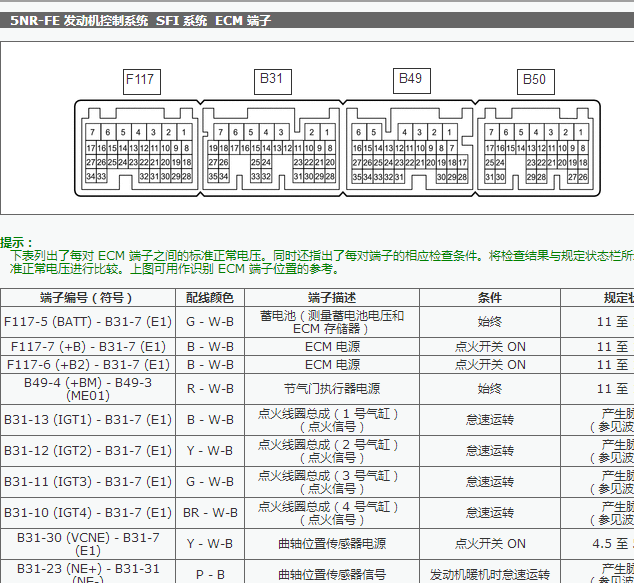Click description 蓄电池（测量蓄电池电压和 ECM 存储器）

(x=332, y=322)
